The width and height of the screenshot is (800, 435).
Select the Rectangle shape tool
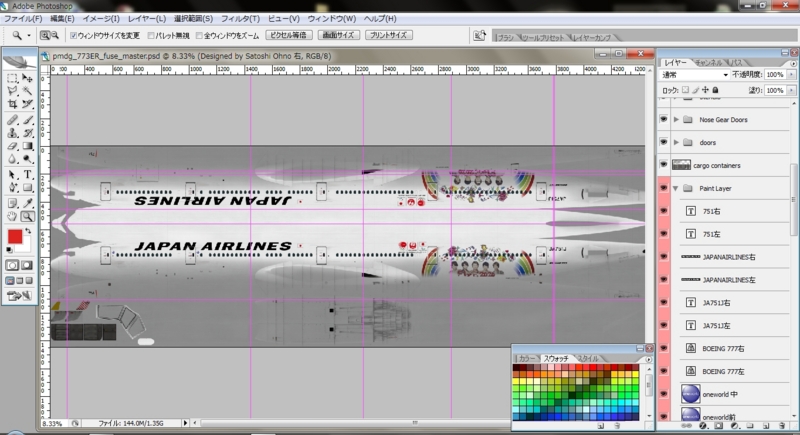coord(28,188)
